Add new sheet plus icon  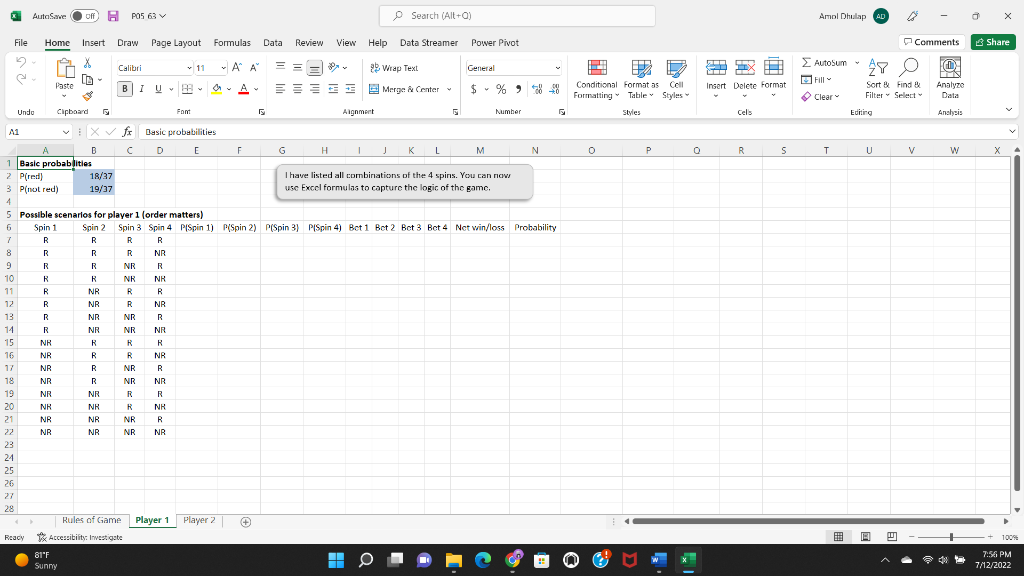coord(246,522)
